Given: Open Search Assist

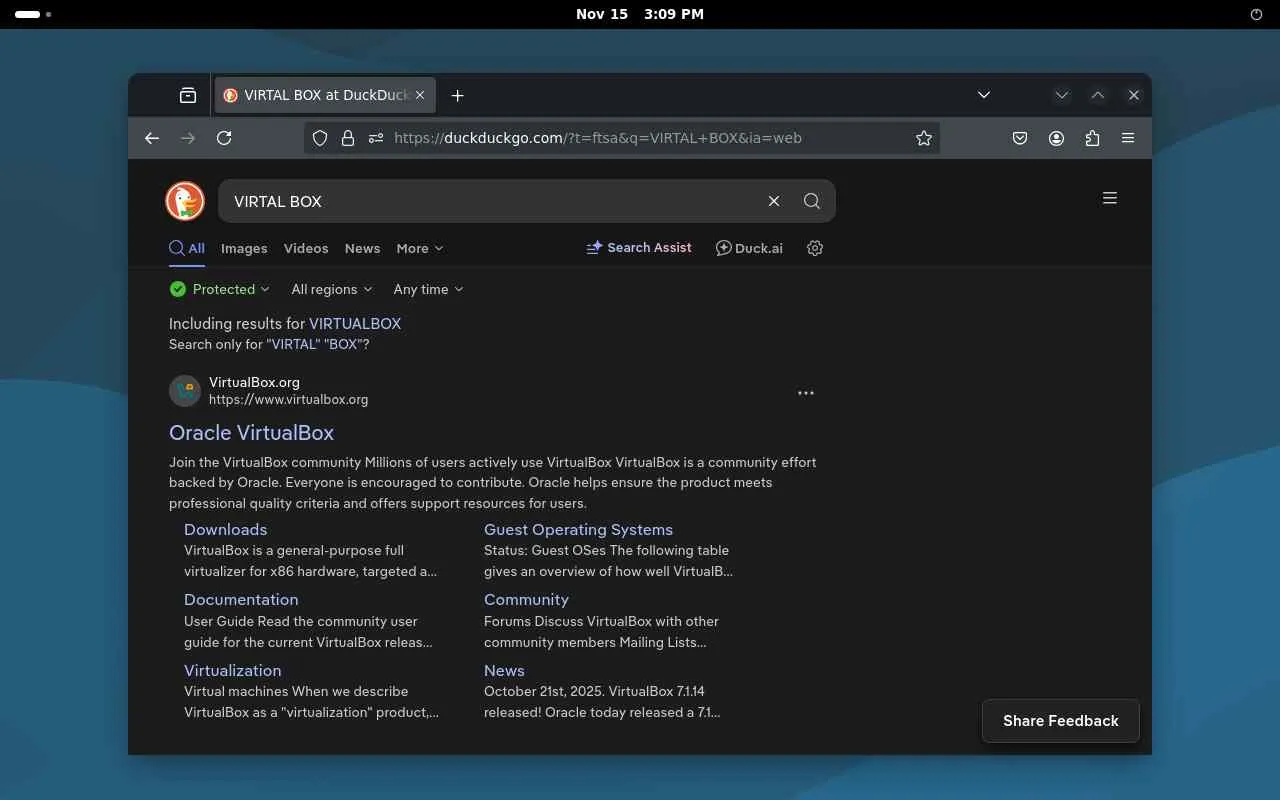Looking at the screenshot, I should 639,248.
